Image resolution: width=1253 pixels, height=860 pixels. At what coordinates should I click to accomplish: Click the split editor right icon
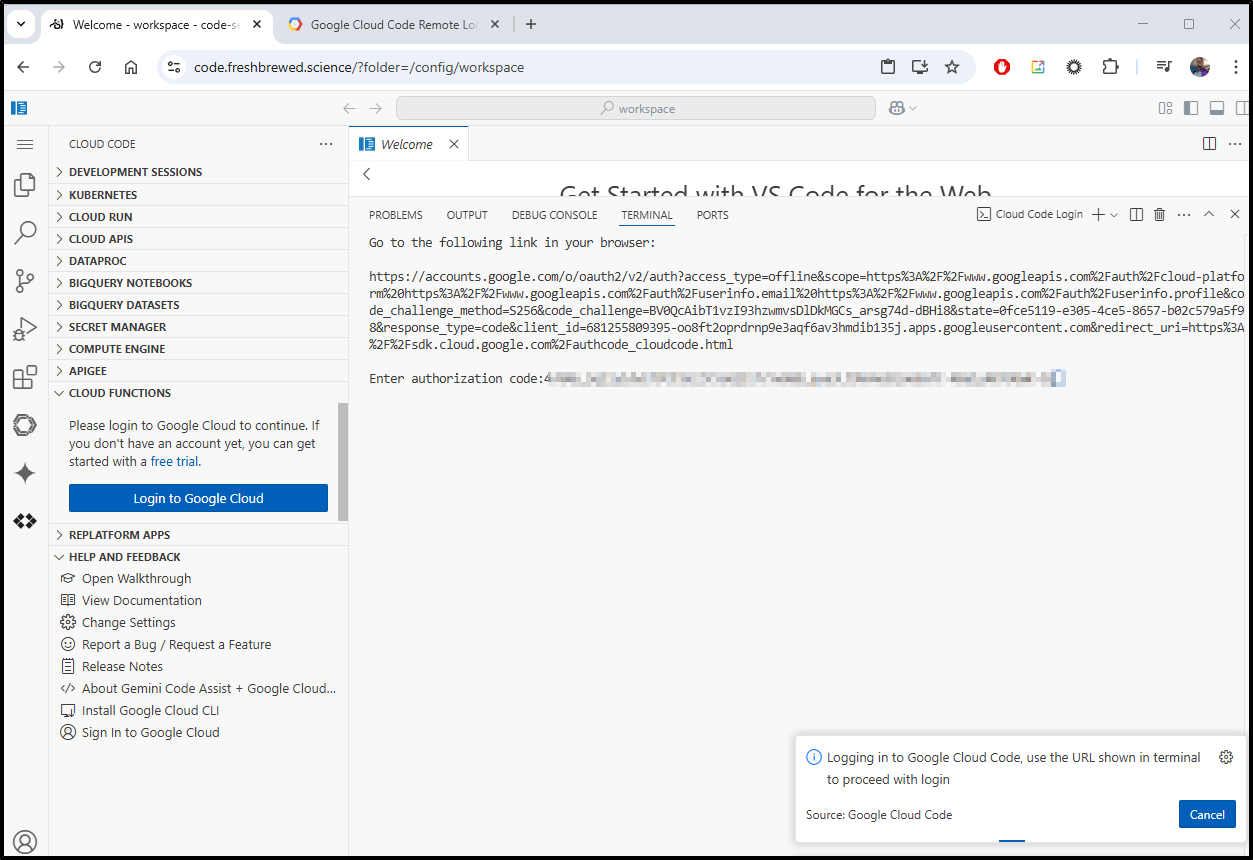point(1209,144)
